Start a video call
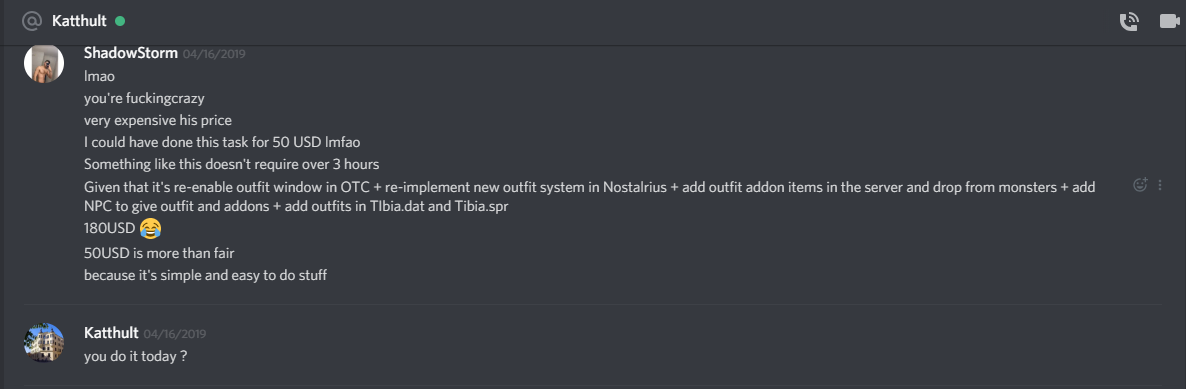The height and width of the screenshot is (389, 1186). tap(1169, 22)
